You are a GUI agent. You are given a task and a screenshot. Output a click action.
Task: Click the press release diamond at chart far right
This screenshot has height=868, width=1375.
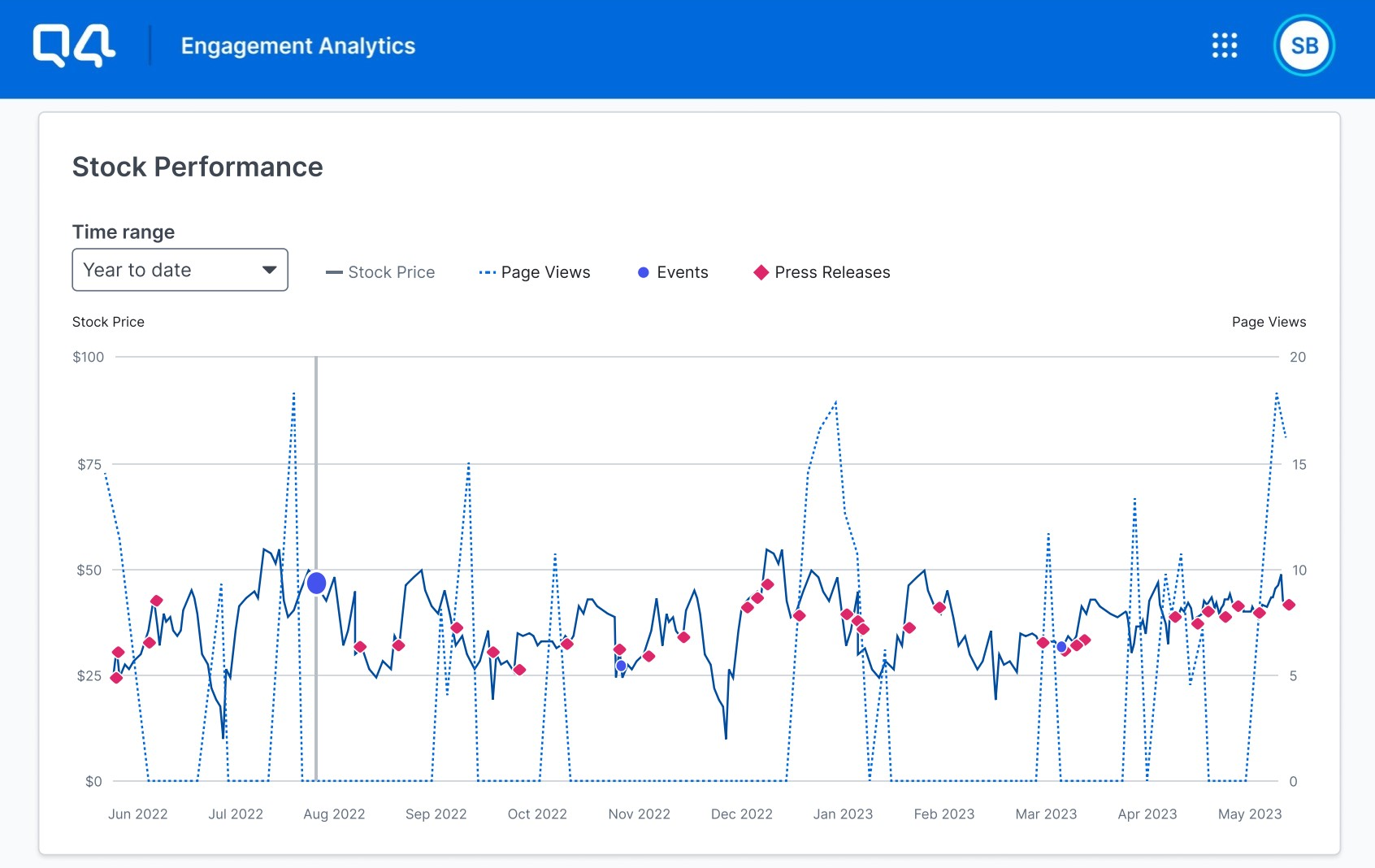[x=1289, y=605]
